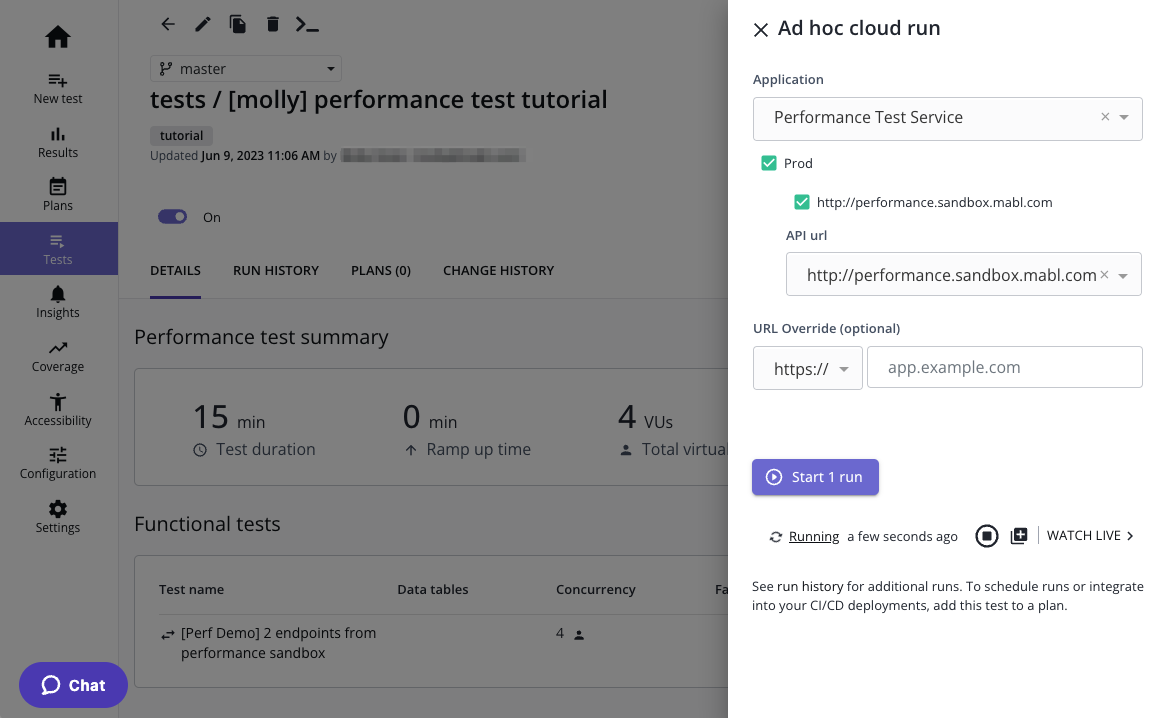Screen dimensions: 1164x718
Task: Close the Ad hoc cloud run panel
Action: pos(761,30)
